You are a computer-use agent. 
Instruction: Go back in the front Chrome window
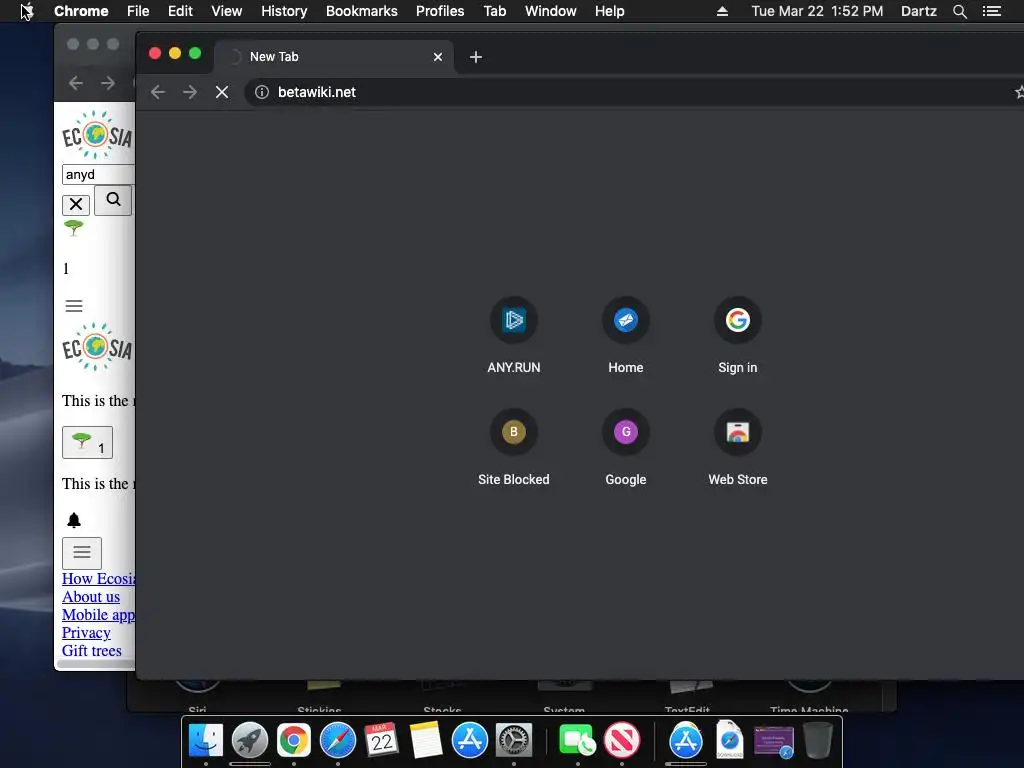point(158,92)
